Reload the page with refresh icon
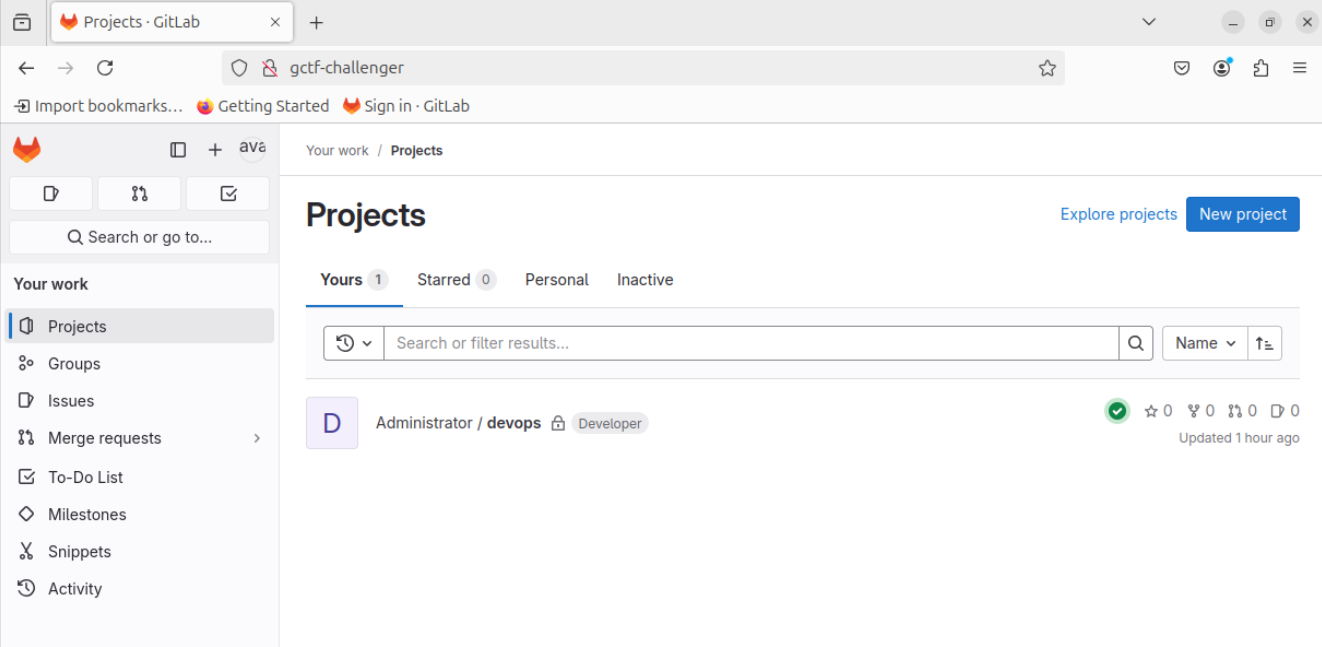This screenshot has width=1322, height=647. click(x=105, y=68)
